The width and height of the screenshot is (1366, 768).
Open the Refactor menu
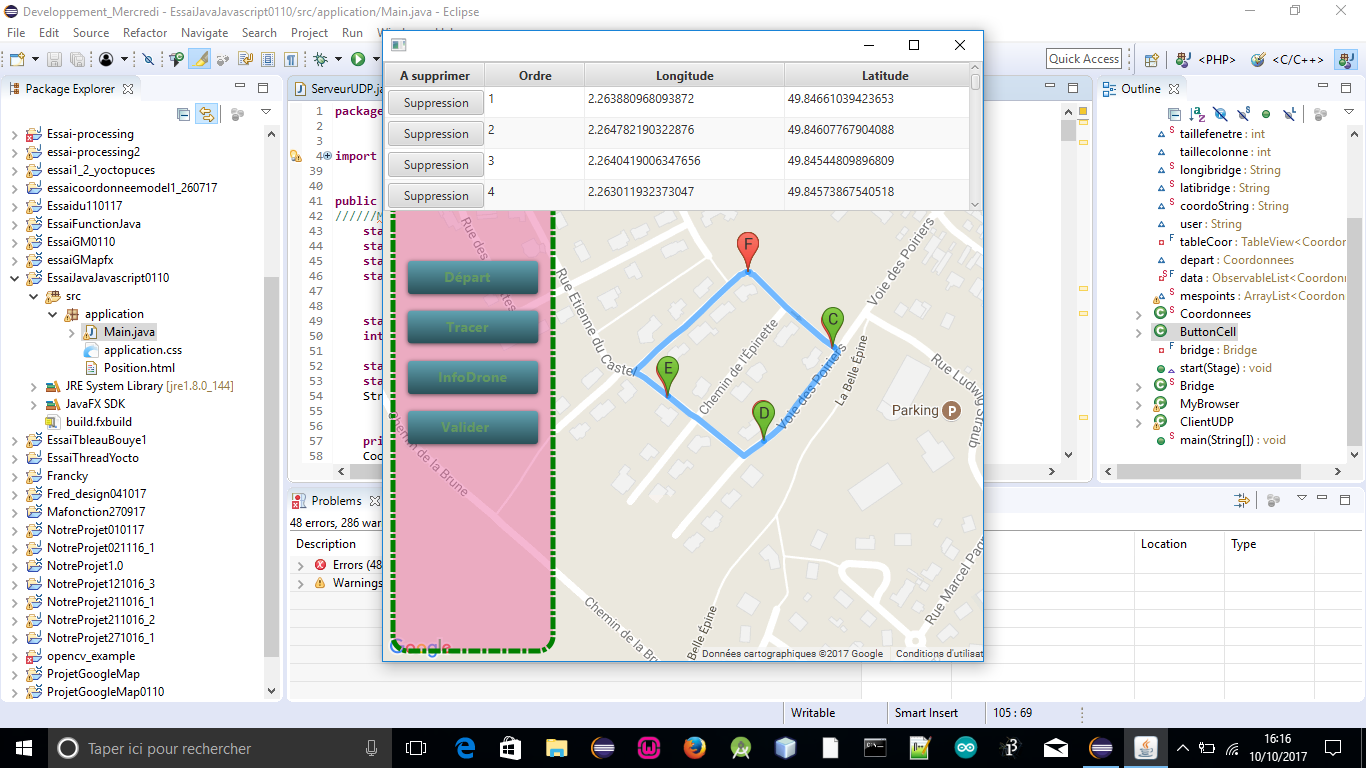point(145,33)
